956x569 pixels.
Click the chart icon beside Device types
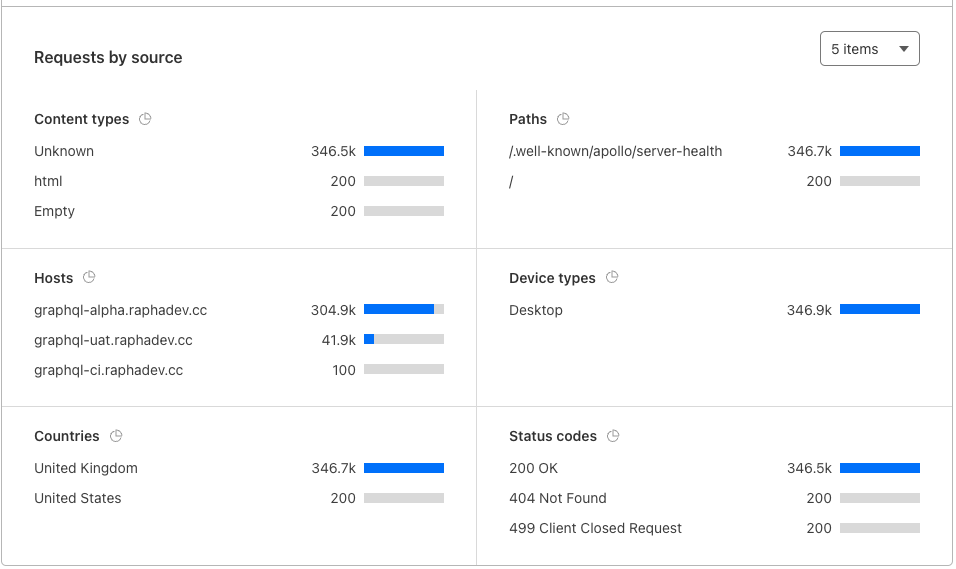(612, 277)
